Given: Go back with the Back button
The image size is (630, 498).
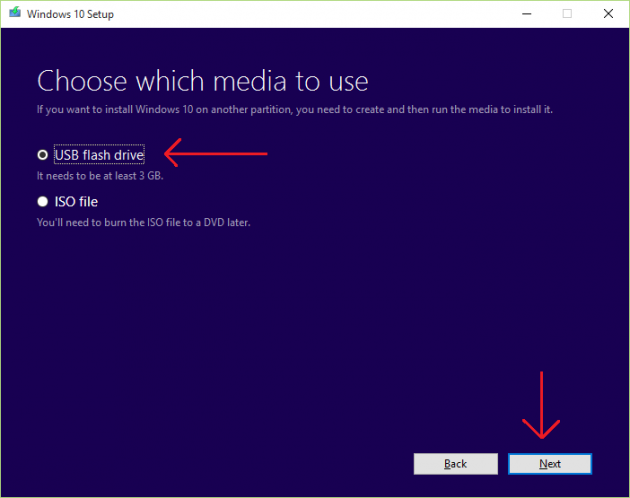Looking at the screenshot, I should click(456, 464).
